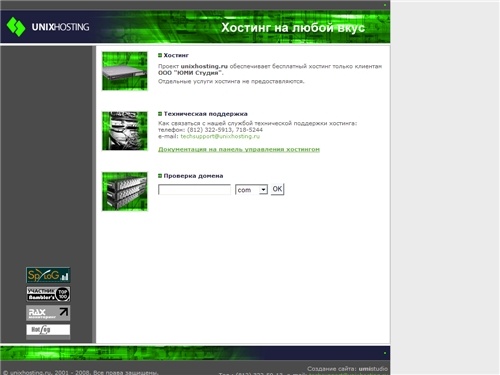Click the Техническая поддержка heading
The height and width of the screenshot is (375, 500).
click(206, 114)
